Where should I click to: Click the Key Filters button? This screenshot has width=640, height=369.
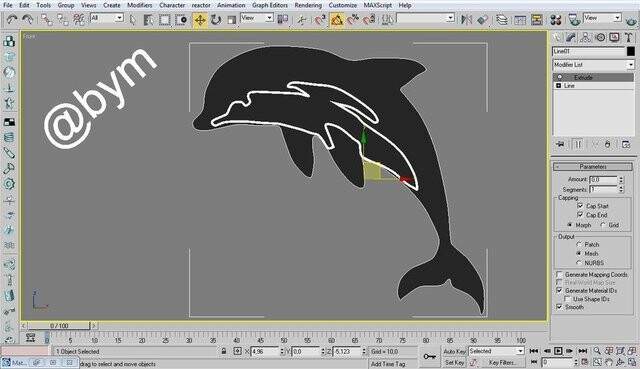pos(502,362)
